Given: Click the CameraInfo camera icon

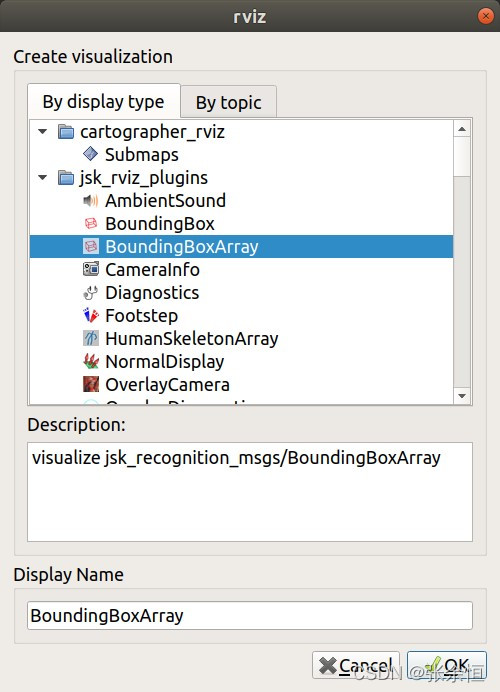Looking at the screenshot, I should coord(90,270).
